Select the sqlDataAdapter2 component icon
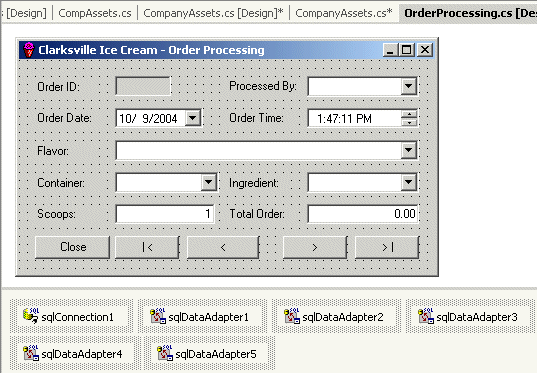The image size is (537, 373). coord(292,316)
